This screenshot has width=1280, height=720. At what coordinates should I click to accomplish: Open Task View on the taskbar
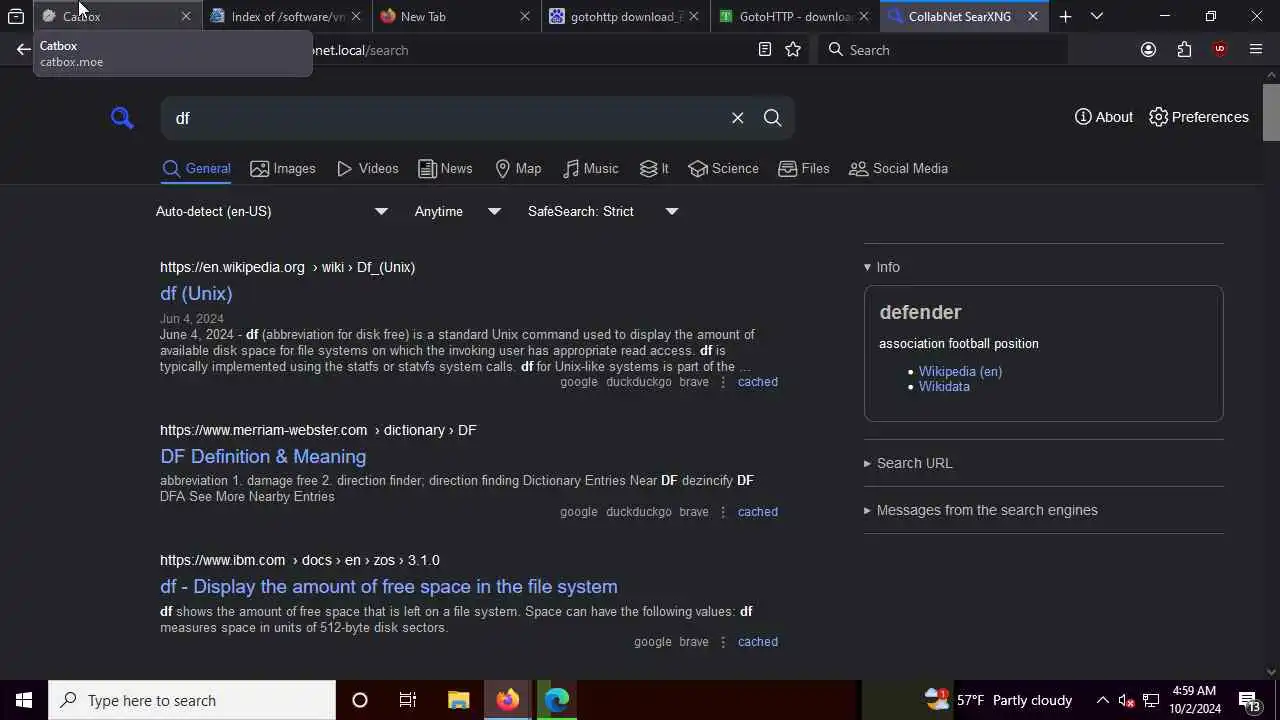(x=408, y=700)
